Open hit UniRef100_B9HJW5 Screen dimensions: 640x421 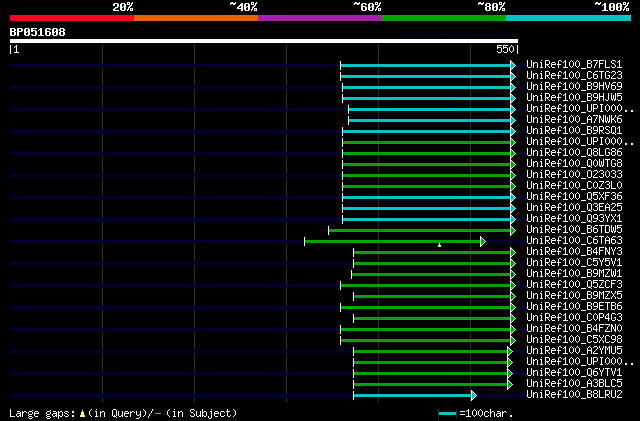tap(574, 98)
